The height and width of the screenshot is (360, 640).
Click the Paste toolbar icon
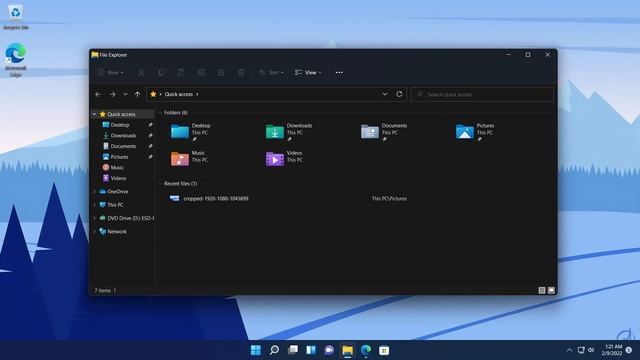click(x=181, y=73)
